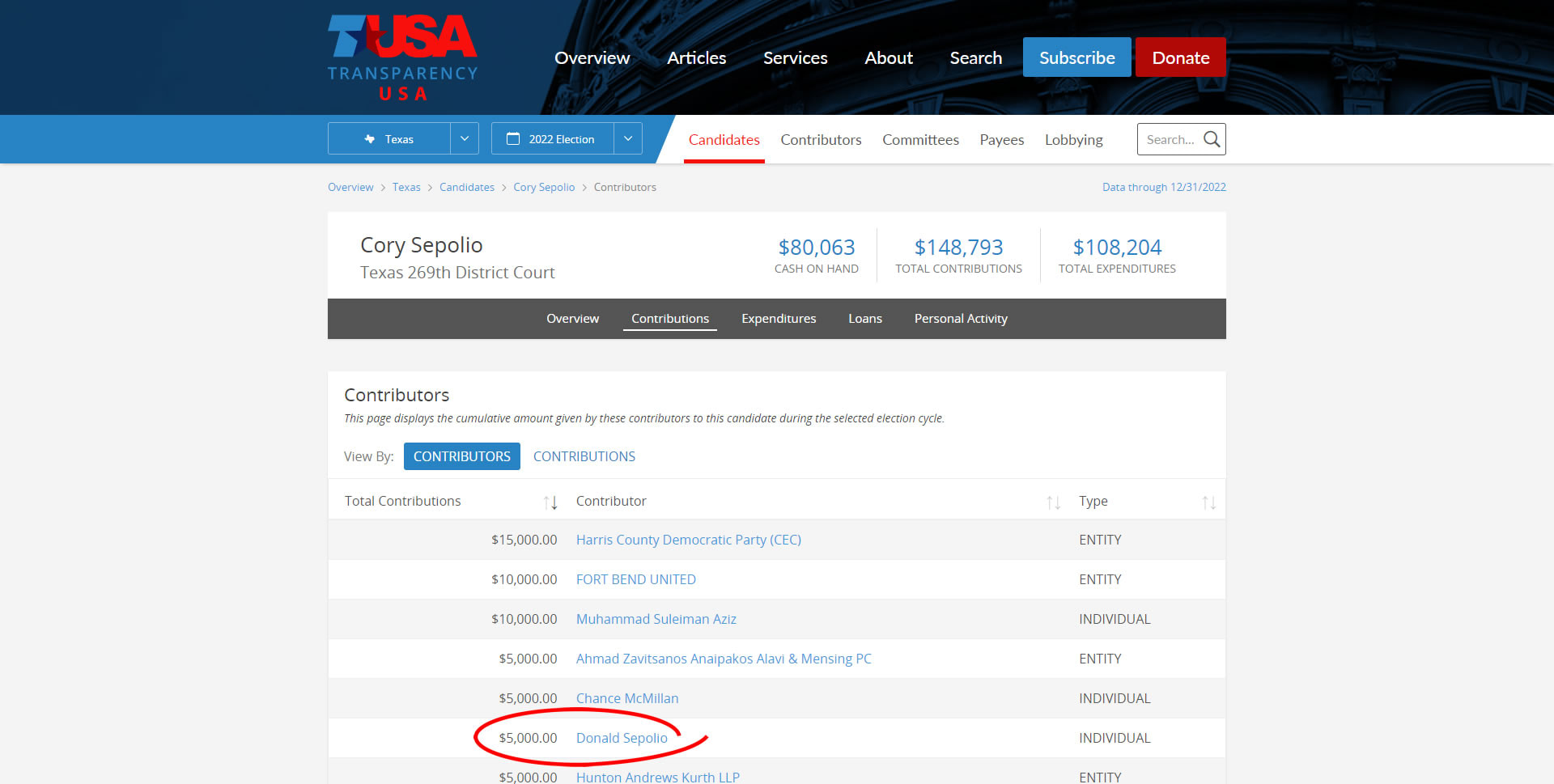Screen dimensions: 1554x784
Task: Open the Personal Activity sub-tab
Action: pyautogui.click(x=961, y=318)
